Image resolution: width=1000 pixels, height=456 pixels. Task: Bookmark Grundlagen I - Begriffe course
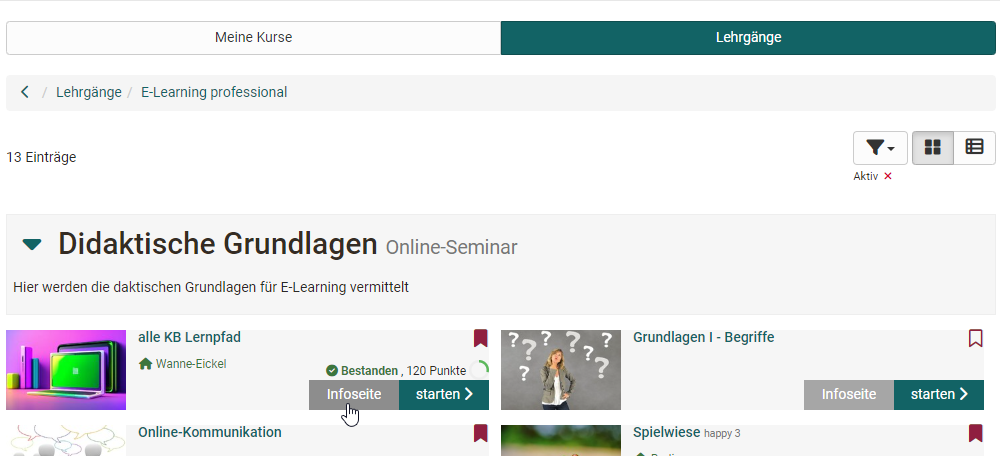pos(975,338)
